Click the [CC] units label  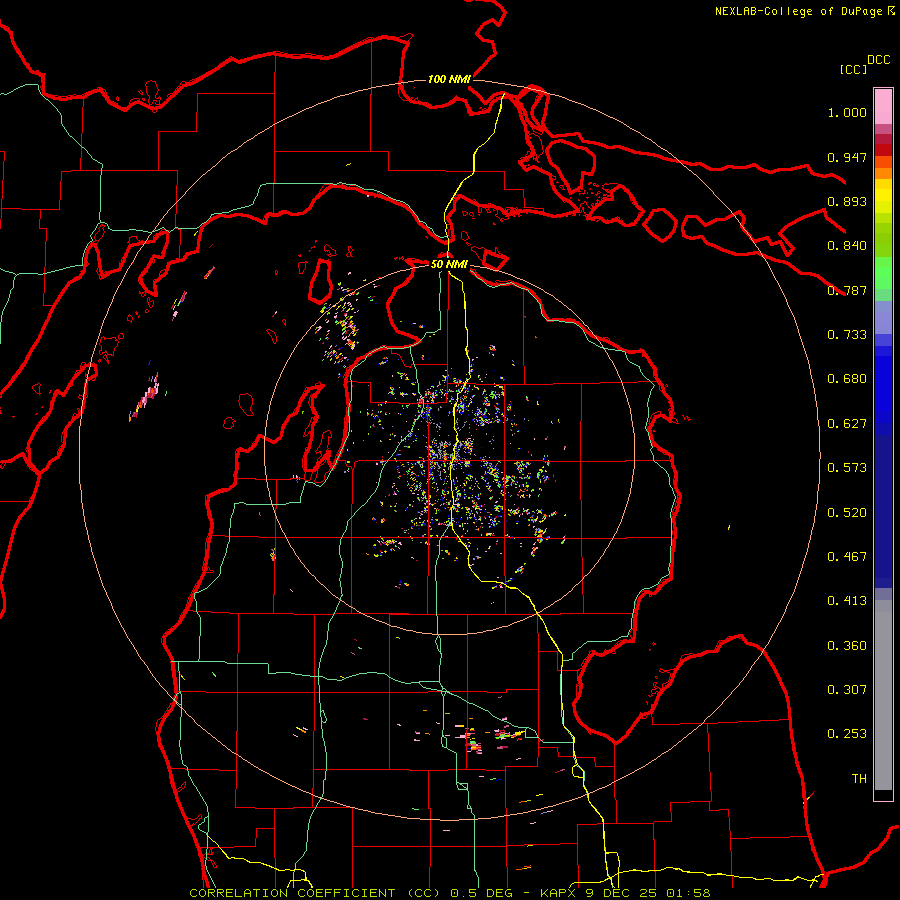click(x=853, y=69)
